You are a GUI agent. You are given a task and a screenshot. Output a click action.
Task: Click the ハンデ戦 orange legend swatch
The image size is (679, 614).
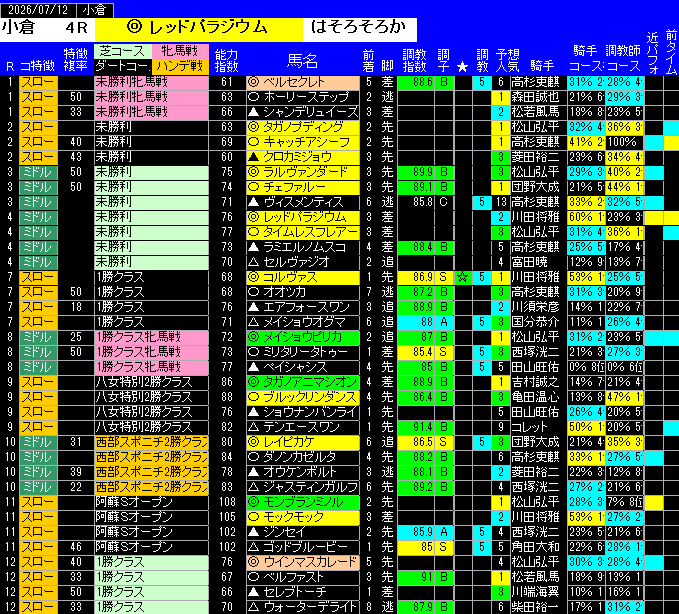pyautogui.click(x=180, y=66)
